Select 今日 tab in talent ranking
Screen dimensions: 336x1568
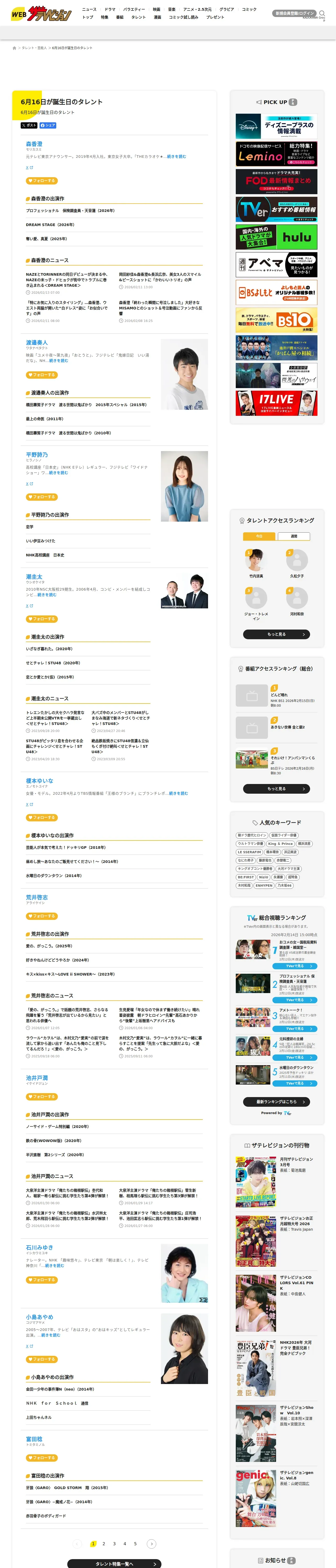click(259, 536)
